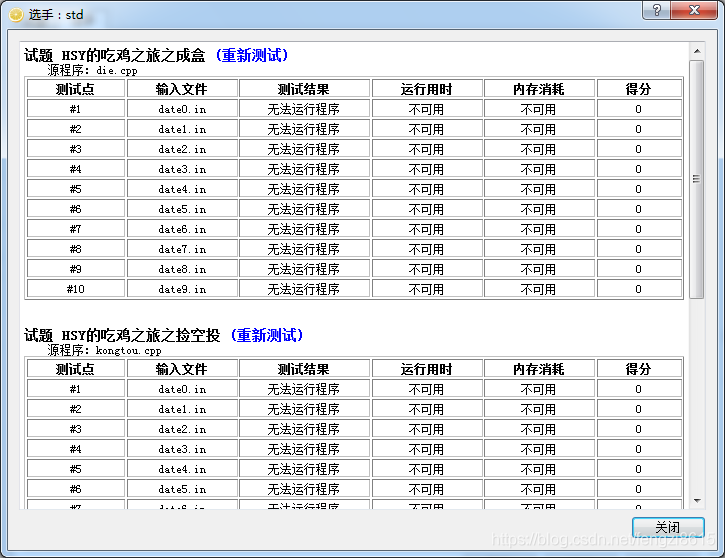Image resolution: width=725 pixels, height=558 pixels.
Task: Click 测试点 header in the first table
Action: click(76, 89)
